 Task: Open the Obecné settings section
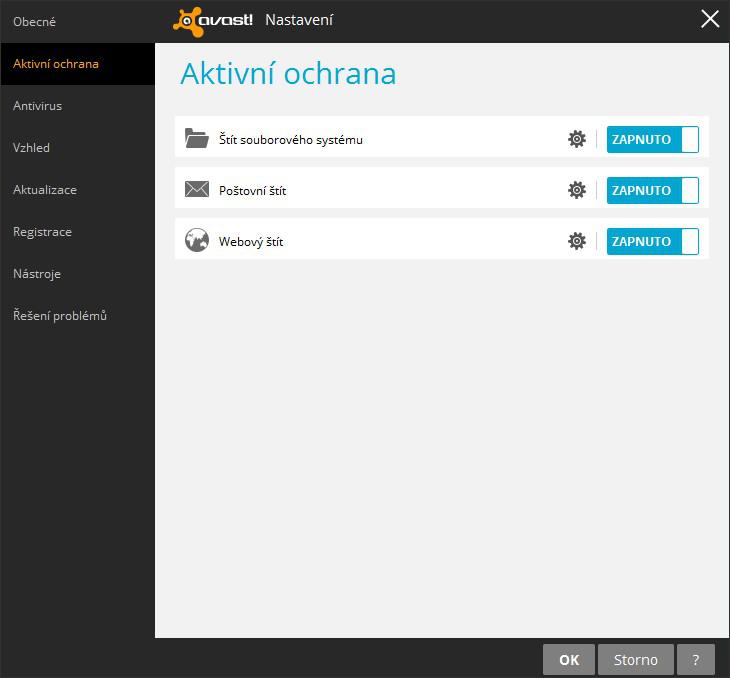pyautogui.click(x=77, y=21)
